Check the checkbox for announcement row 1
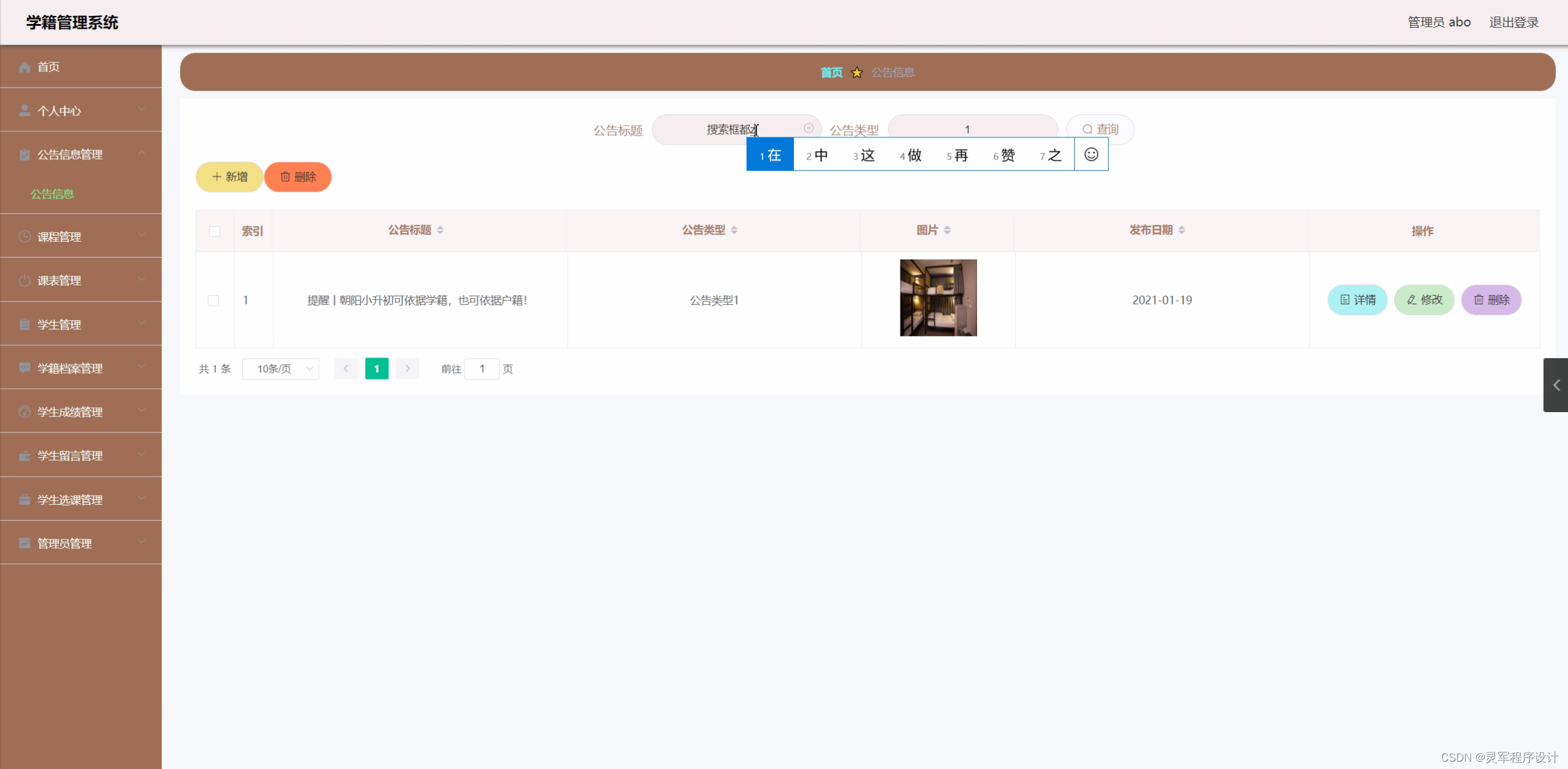 (214, 300)
